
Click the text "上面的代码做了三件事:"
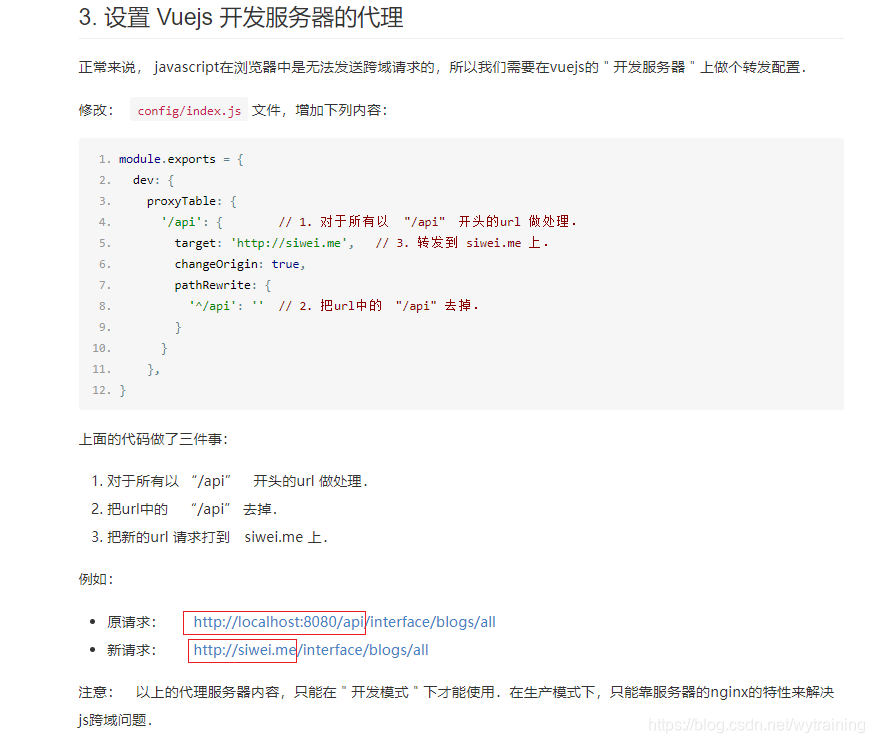pos(153,439)
